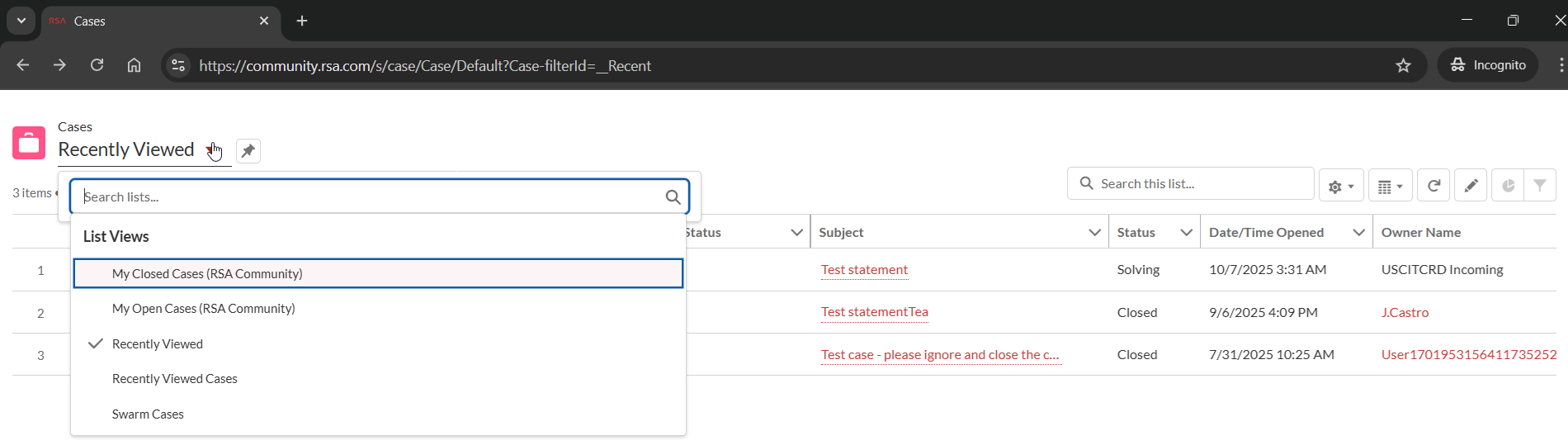Open the Status column dropdown arrow

point(1186,233)
